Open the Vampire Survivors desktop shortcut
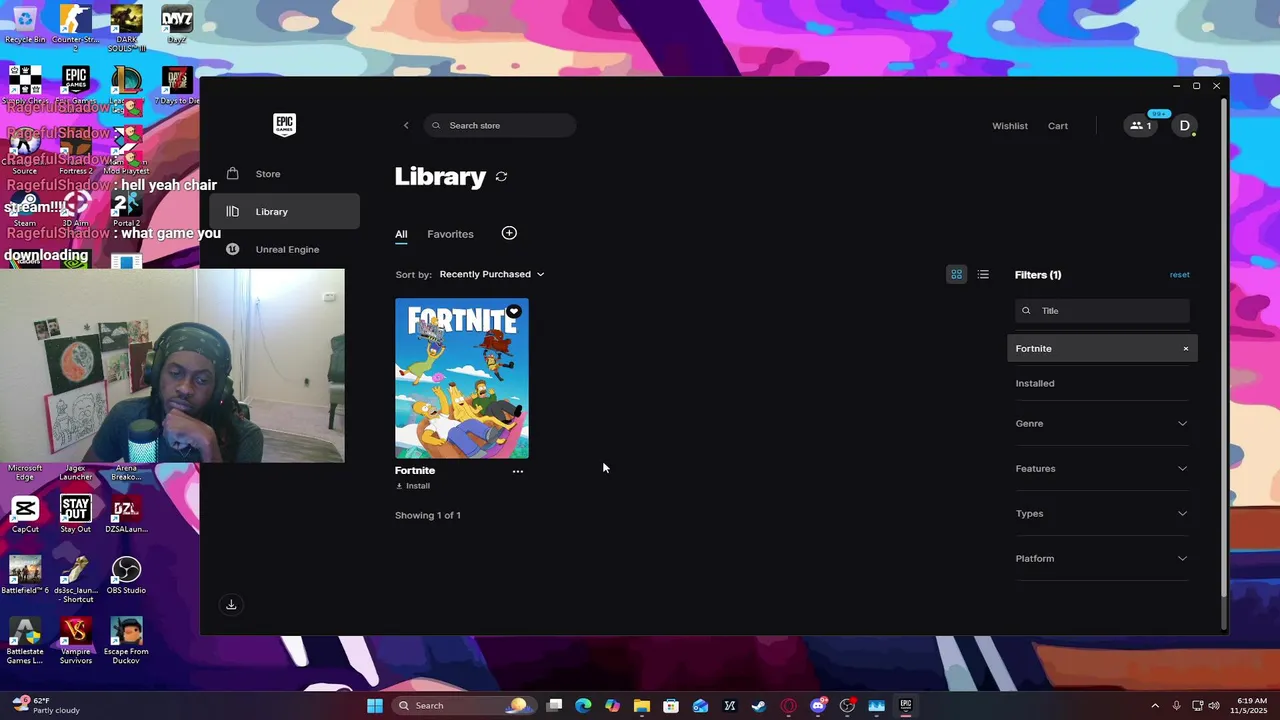The image size is (1280, 720). click(76, 641)
